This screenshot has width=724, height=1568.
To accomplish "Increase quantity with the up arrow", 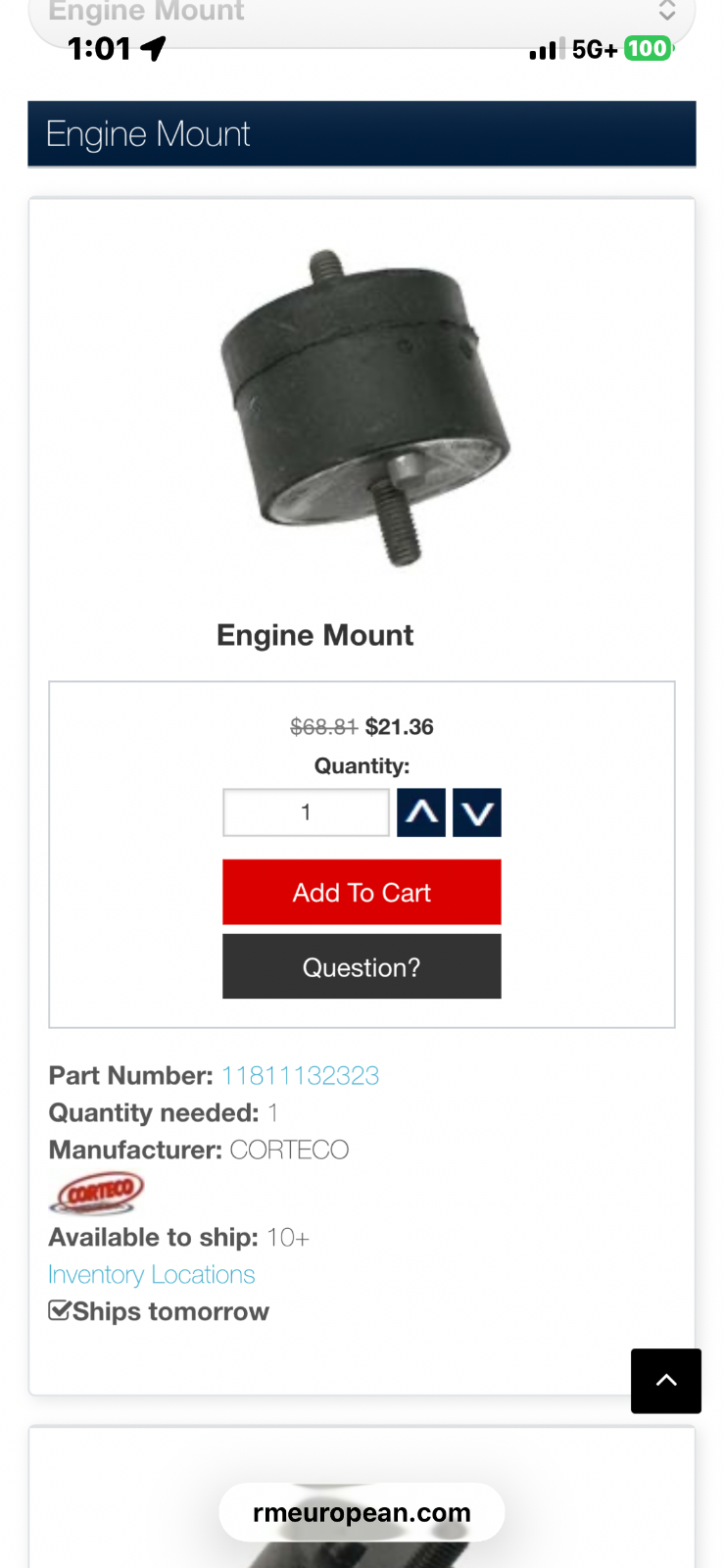I will [421, 812].
